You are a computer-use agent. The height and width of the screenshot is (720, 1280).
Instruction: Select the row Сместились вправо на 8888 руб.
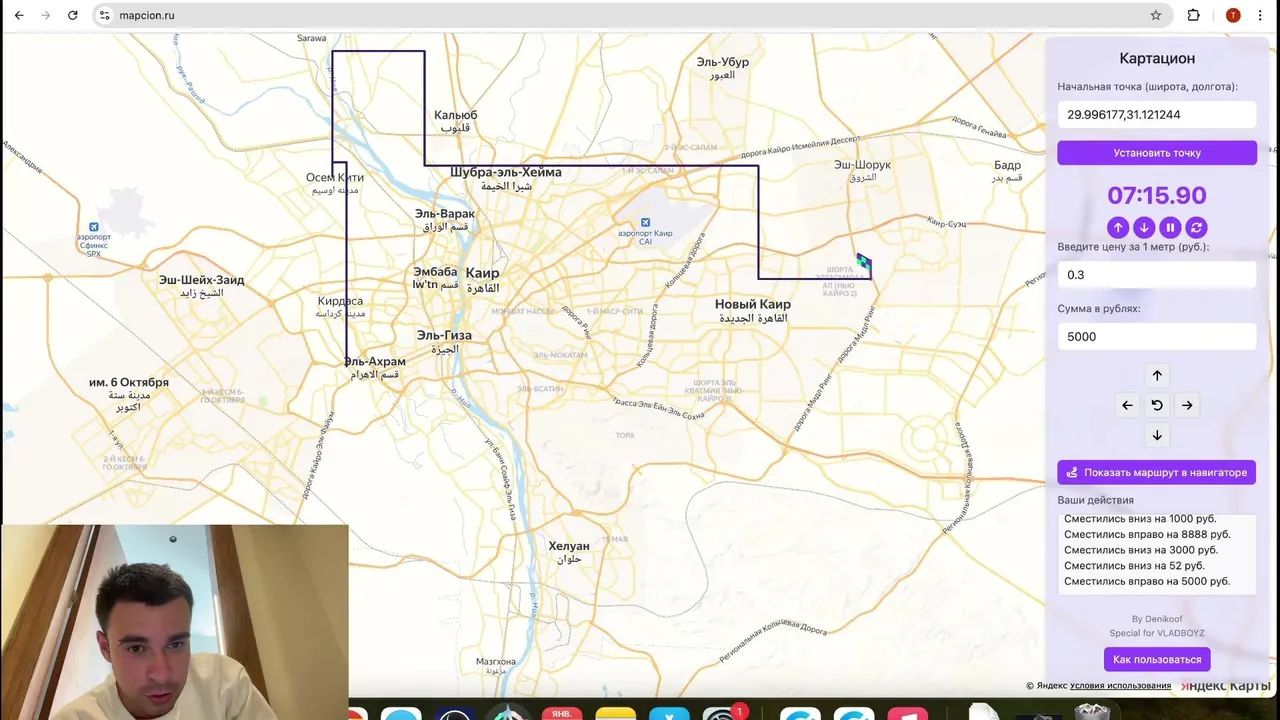click(1147, 534)
